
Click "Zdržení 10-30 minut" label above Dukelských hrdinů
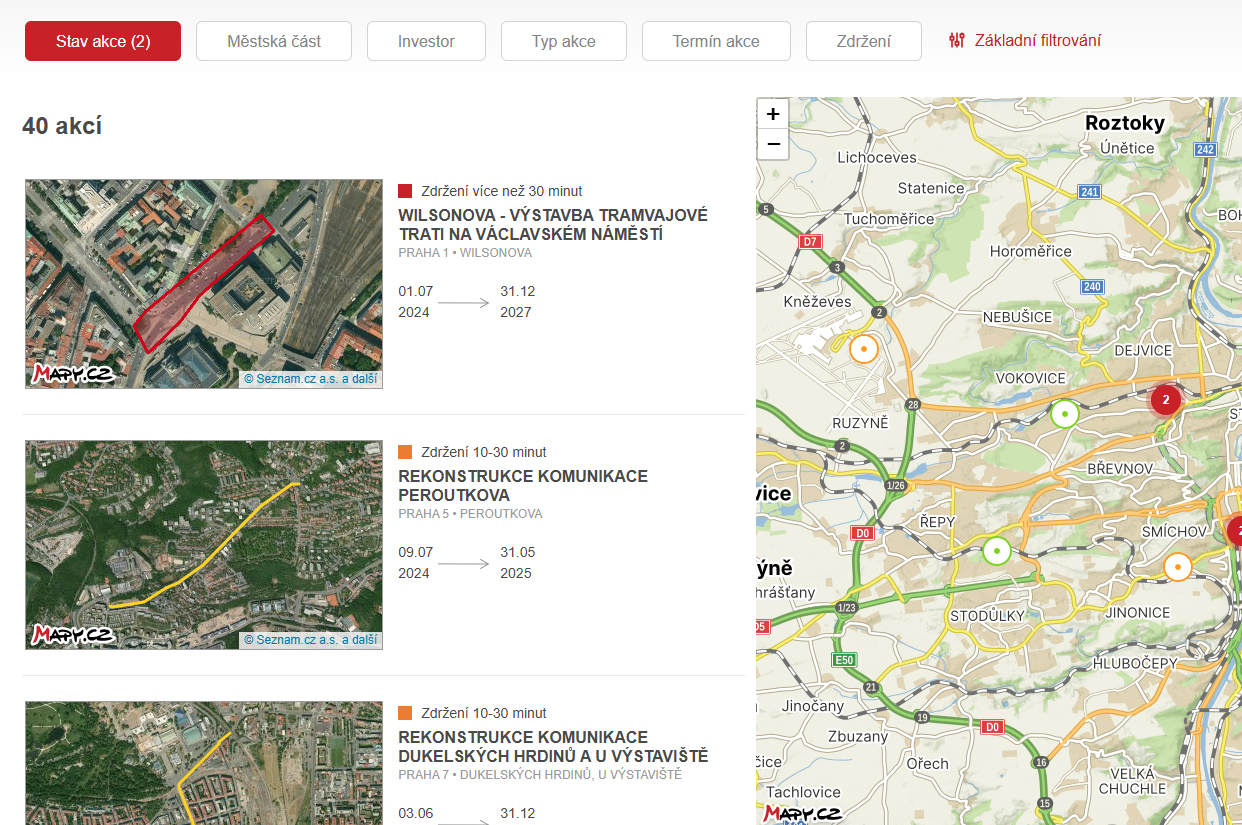pyautogui.click(x=484, y=713)
